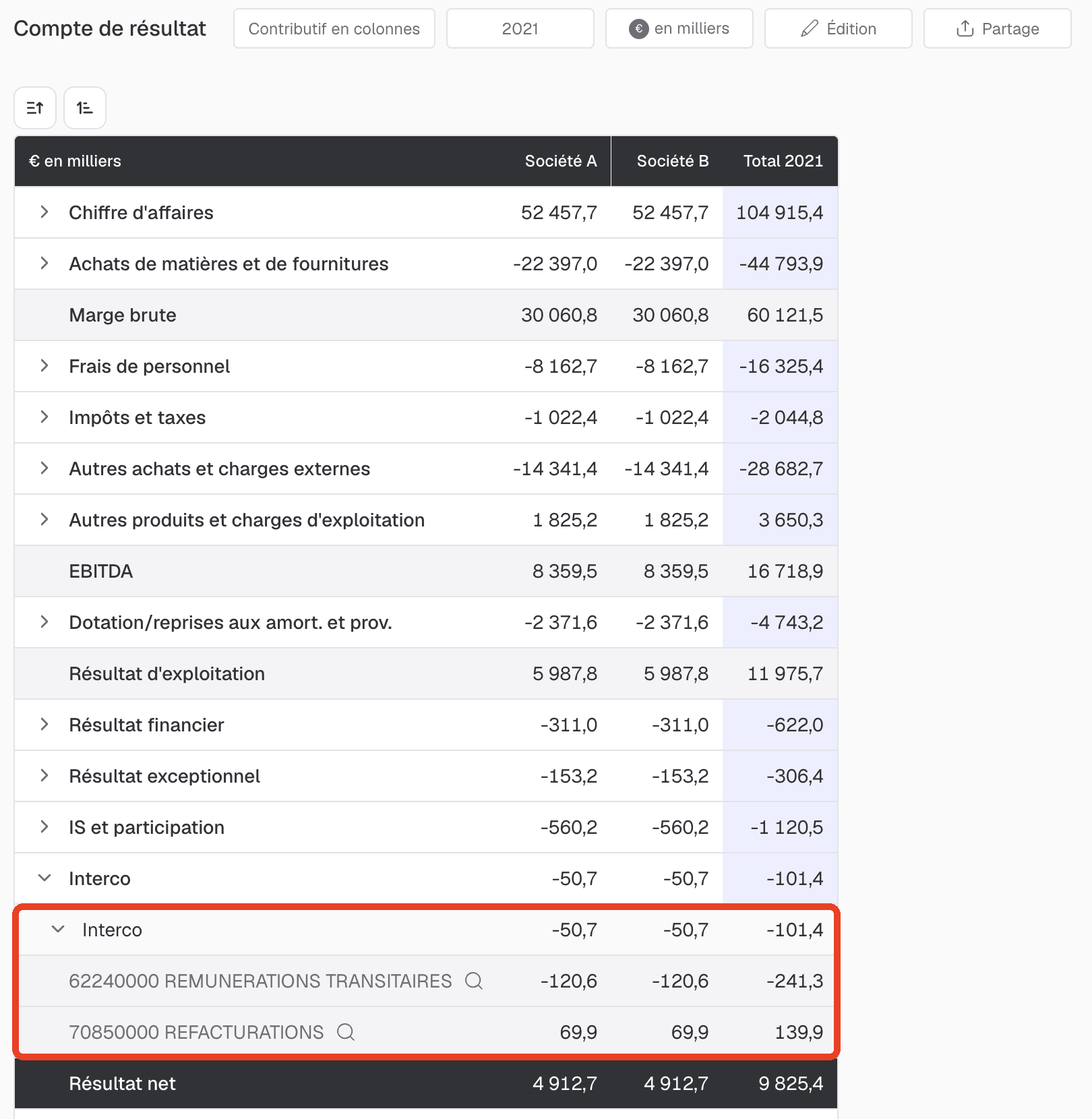This screenshot has width=1092, height=1119.
Task: Open the 2021 year selector
Action: tap(520, 29)
